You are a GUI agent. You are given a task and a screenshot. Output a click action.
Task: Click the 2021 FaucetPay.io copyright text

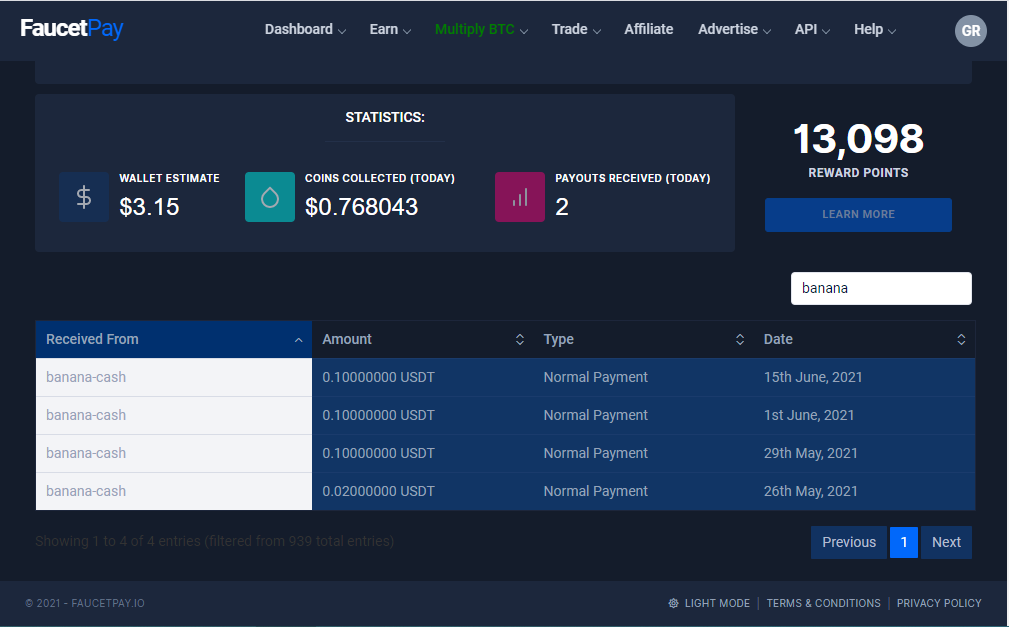85,603
